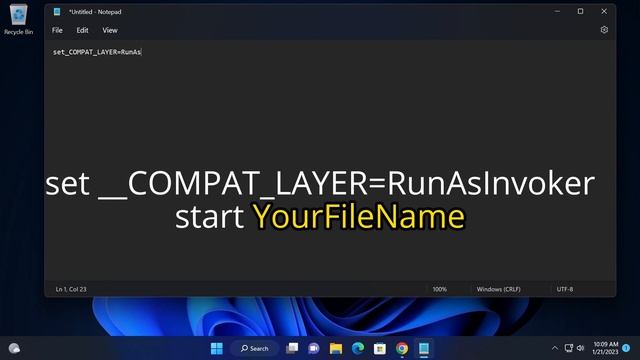Image resolution: width=640 pixels, height=360 pixels.
Task: Click the UTF-8 encoding indicator
Action: click(x=565, y=289)
